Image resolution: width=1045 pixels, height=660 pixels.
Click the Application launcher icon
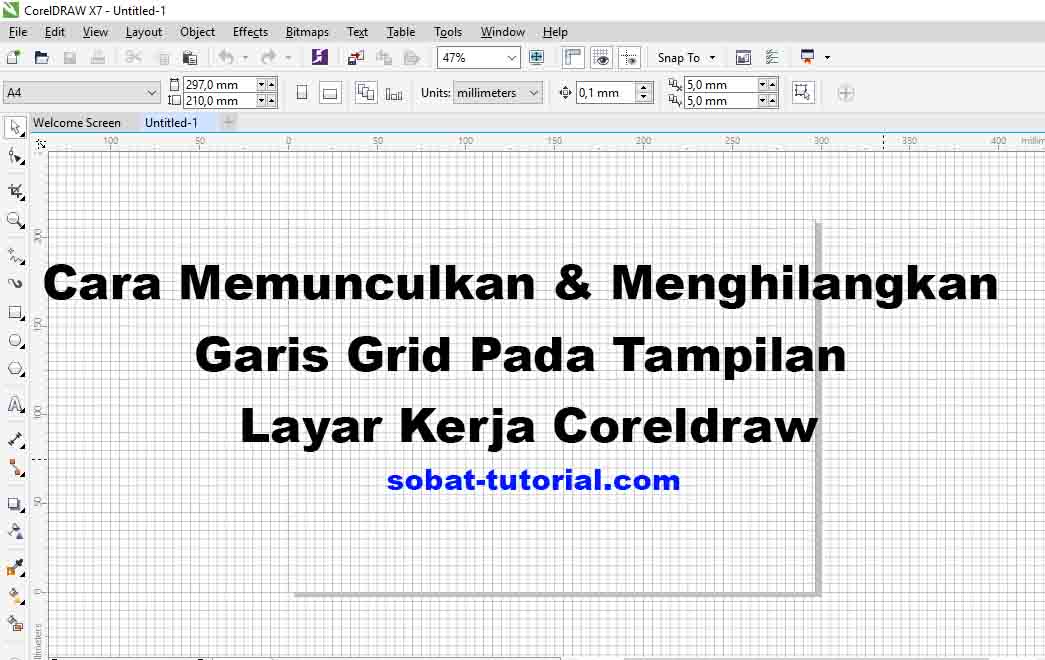coord(808,57)
